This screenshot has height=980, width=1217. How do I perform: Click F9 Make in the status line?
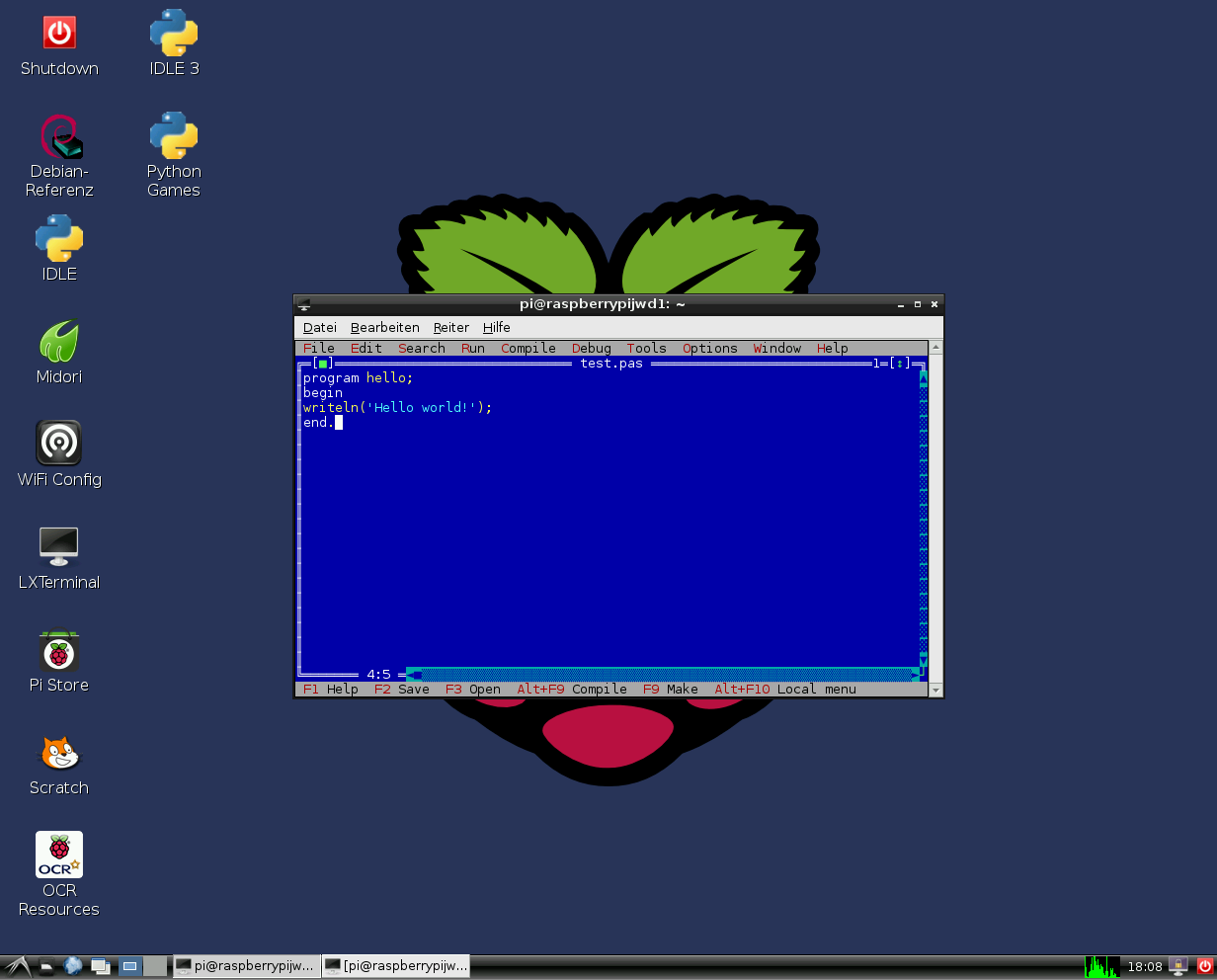click(x=671, y=690)
